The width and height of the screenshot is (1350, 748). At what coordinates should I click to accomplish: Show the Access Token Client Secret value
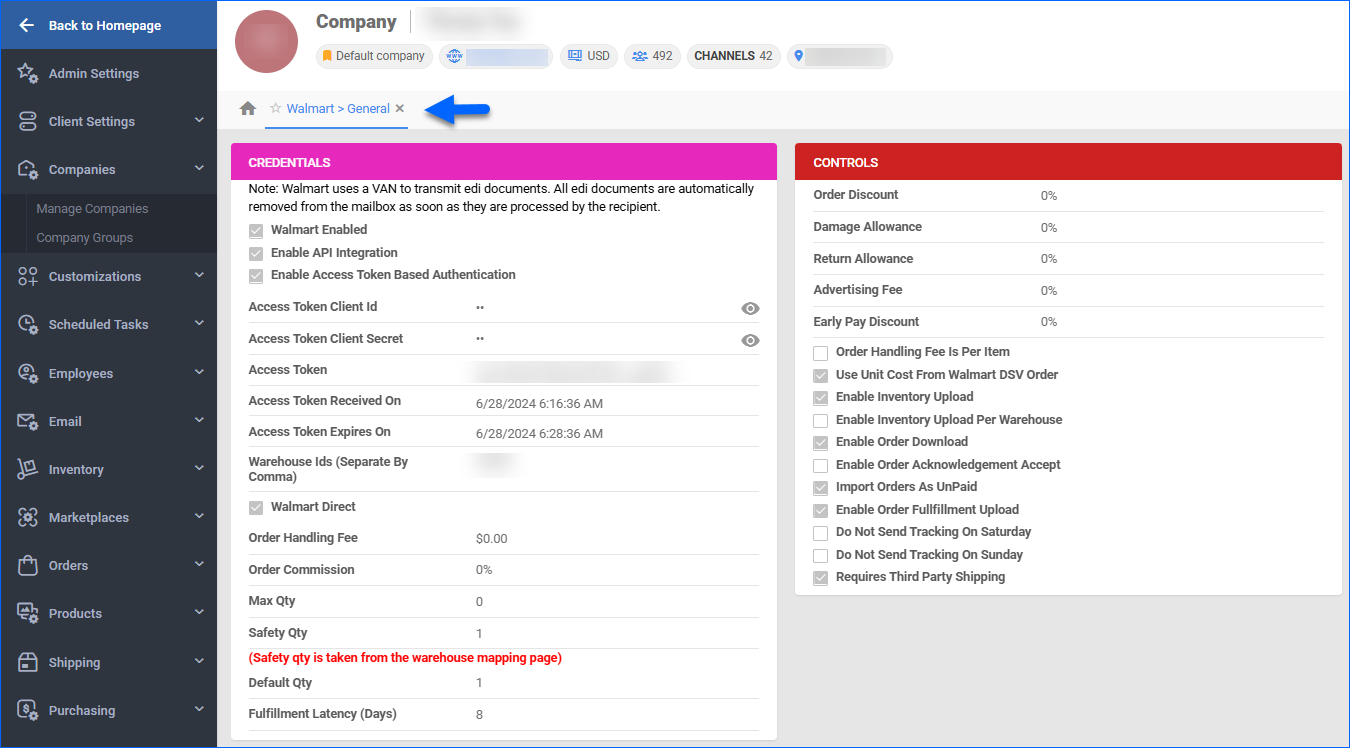click(x=750, y=340)
